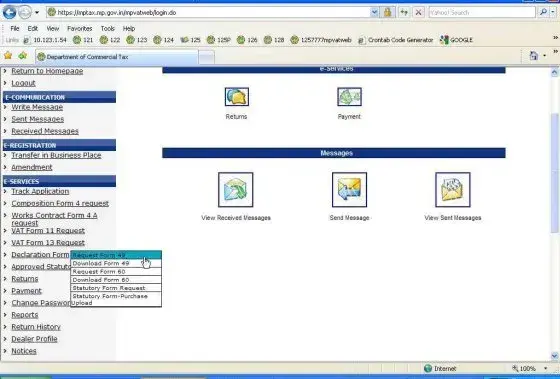This screenshot has height=379, width=560.
Task: Switch to Department of Commercial Tax tab
Action: point(117,57)
